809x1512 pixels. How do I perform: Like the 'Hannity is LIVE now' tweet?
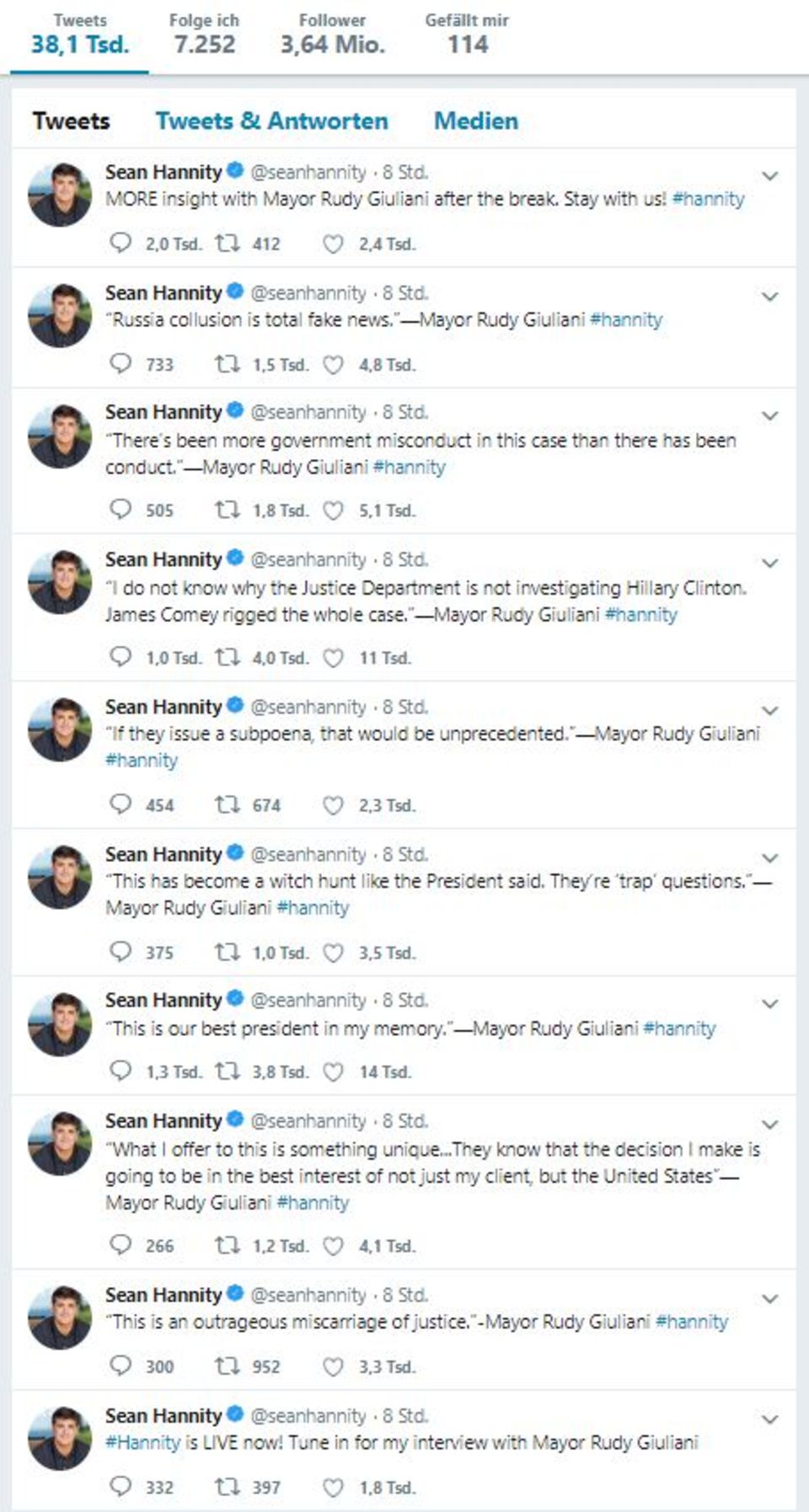334,1488
